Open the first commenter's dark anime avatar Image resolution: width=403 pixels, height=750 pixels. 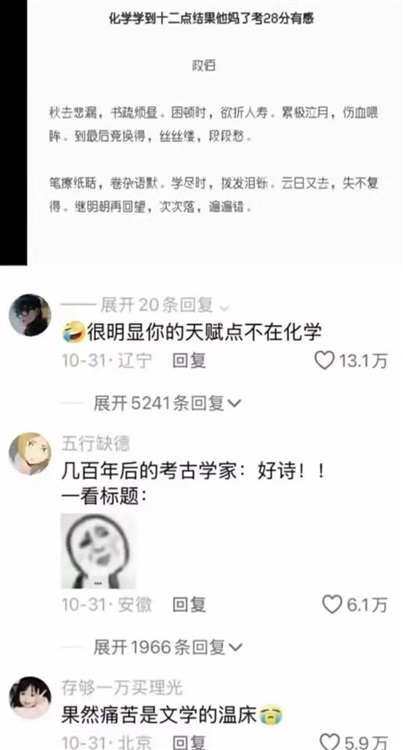tap(30, 315)
